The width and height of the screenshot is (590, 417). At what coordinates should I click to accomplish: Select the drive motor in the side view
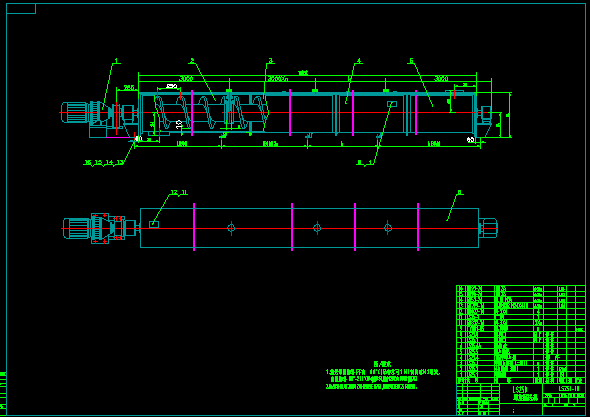(x=76, y=112)
